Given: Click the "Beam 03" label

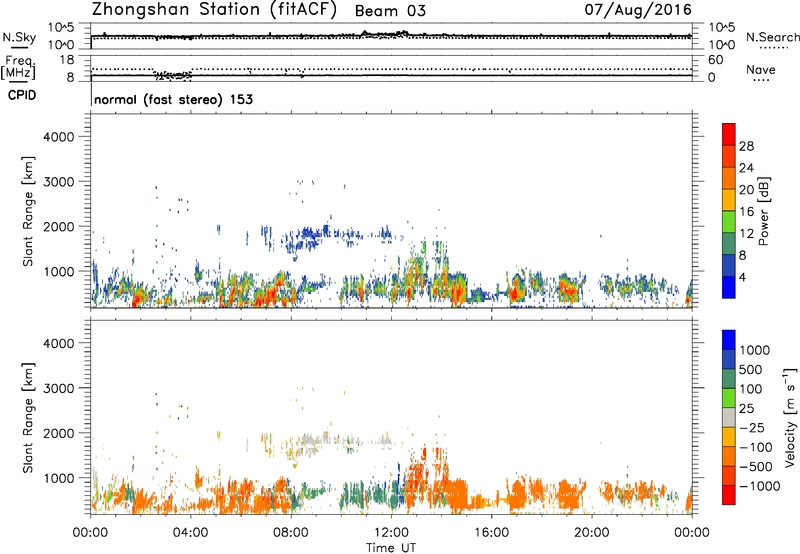Looking at the screenshot, I should click(390, 11).
